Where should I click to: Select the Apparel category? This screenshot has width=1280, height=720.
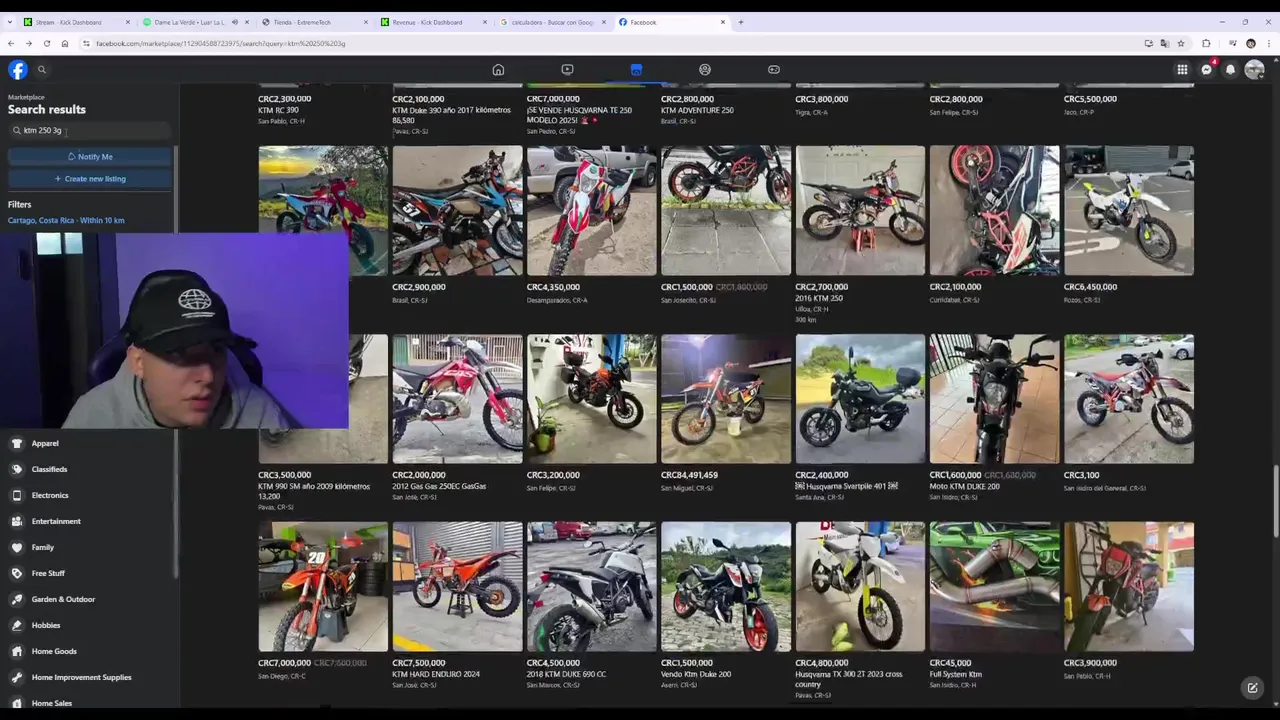45,443
